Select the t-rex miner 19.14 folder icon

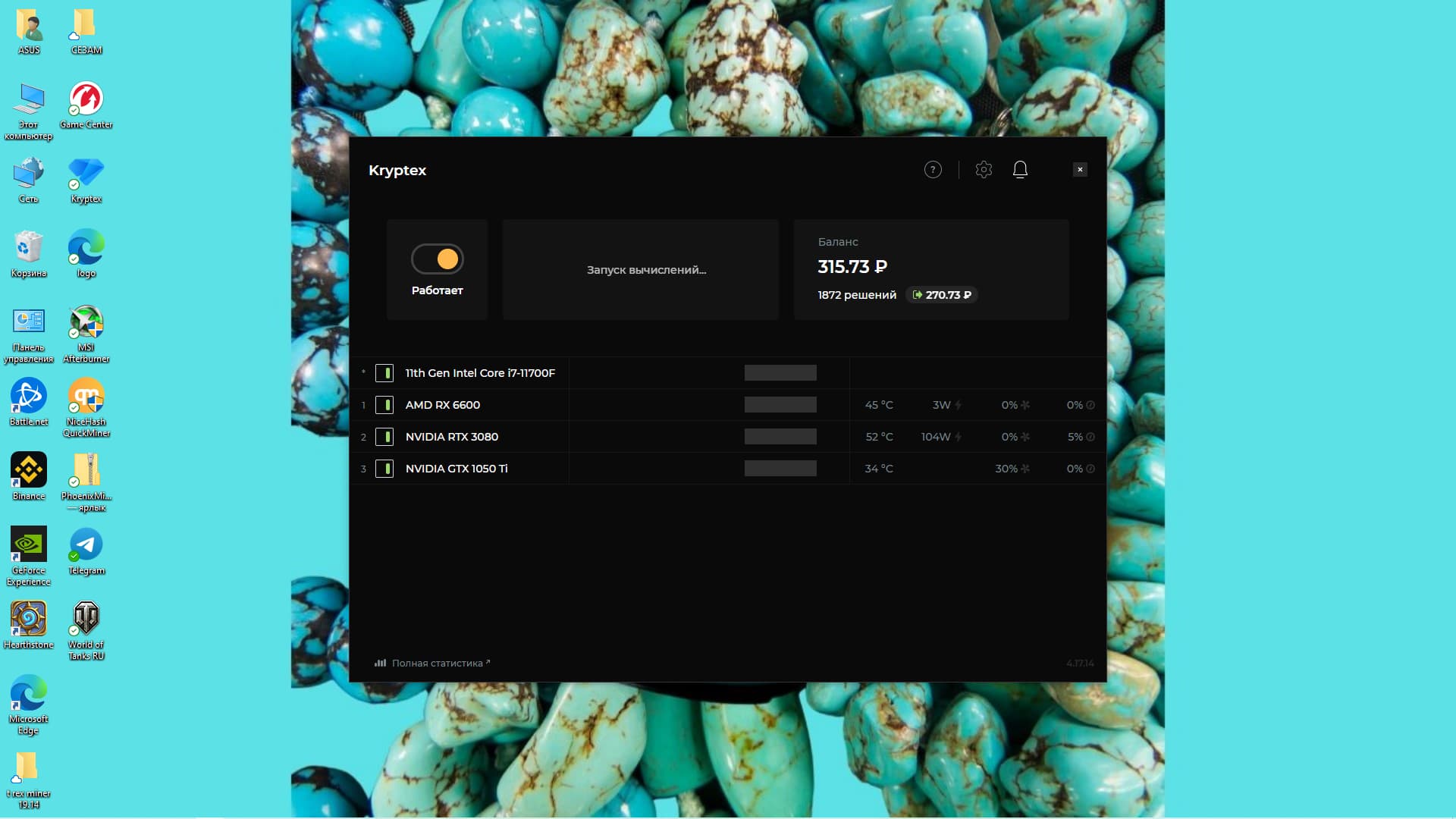[29, 780]
